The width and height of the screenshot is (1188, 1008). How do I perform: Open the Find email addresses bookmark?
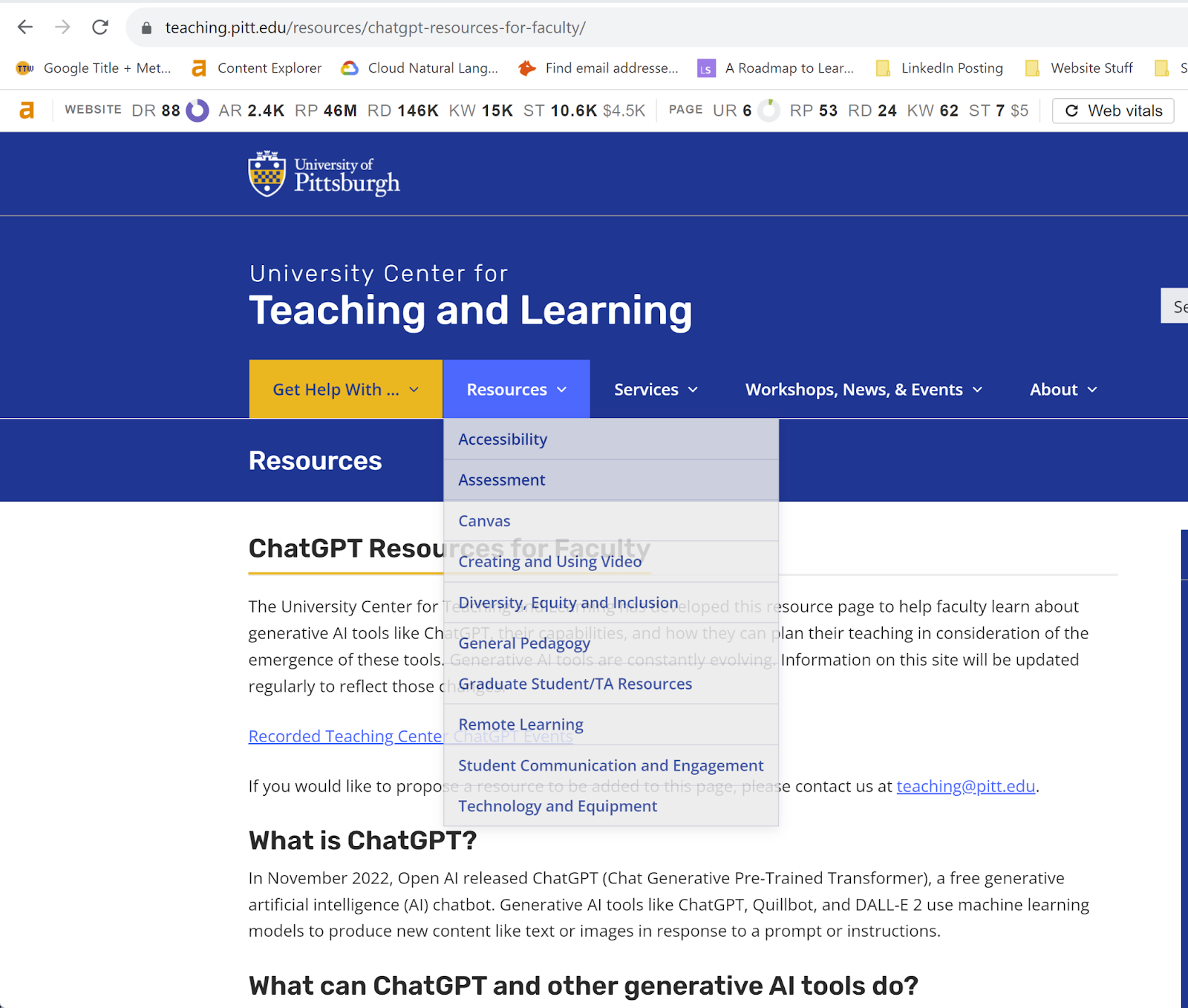[x=598, y=68]
